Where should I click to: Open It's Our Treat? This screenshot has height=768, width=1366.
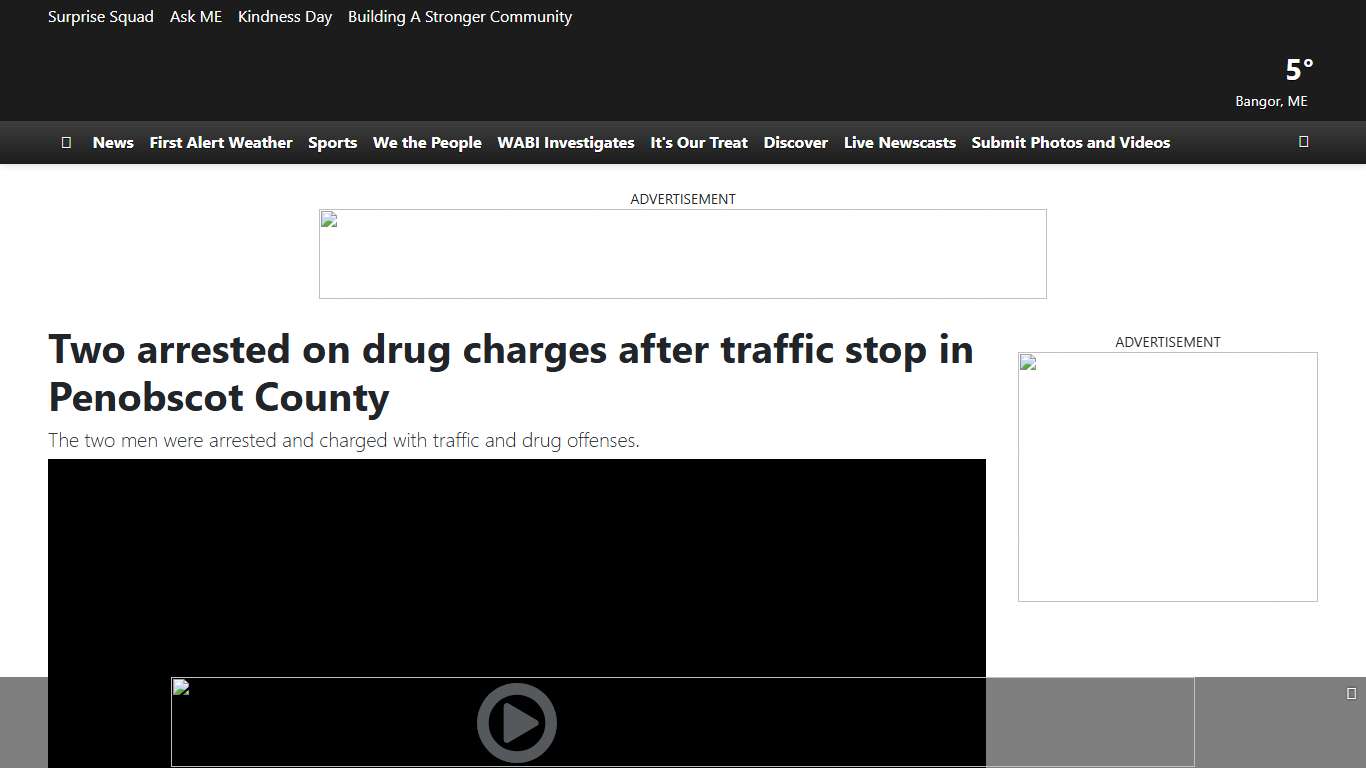698,142
